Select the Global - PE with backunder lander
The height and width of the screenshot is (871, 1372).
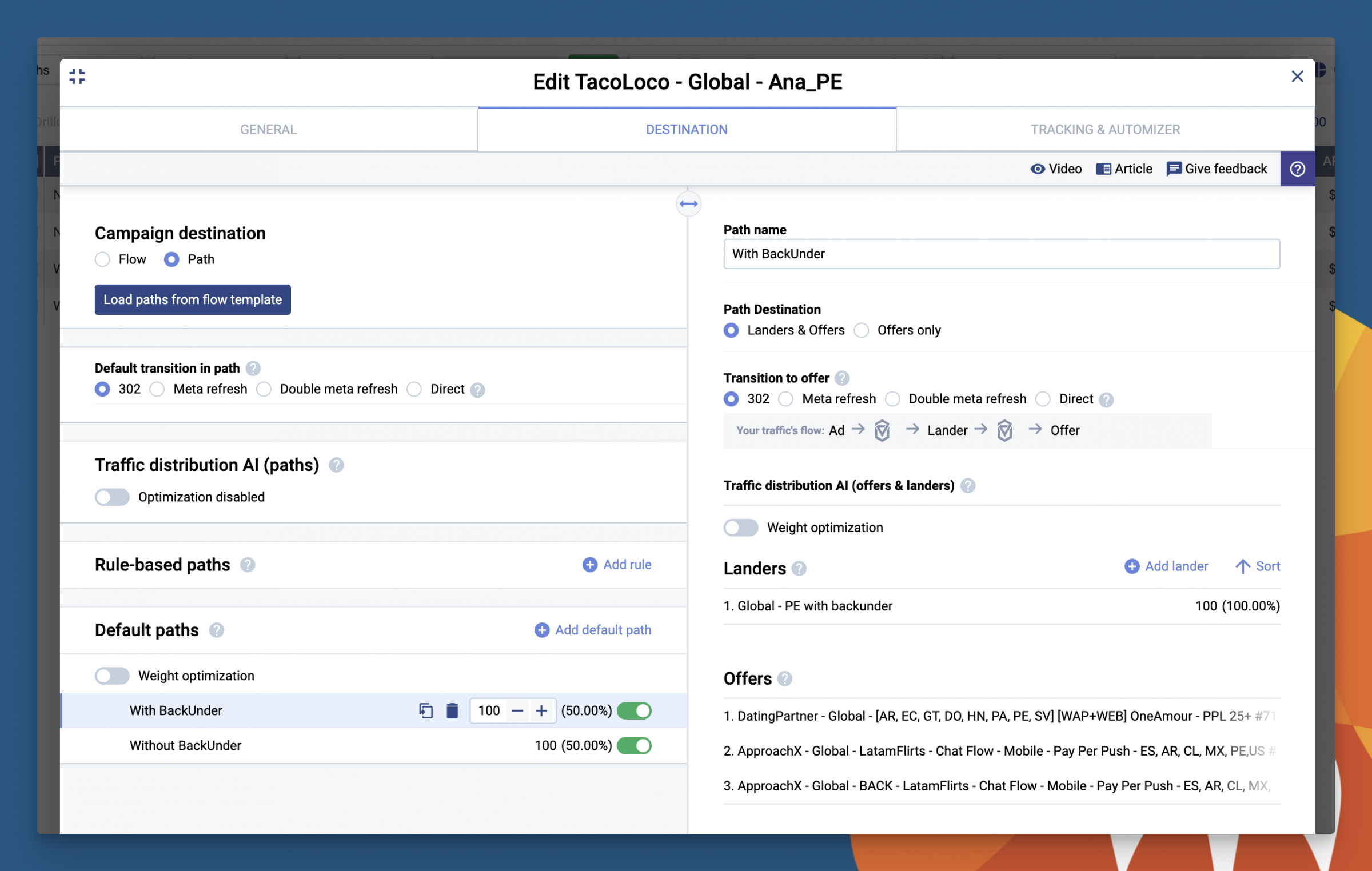coord(1001,606)
